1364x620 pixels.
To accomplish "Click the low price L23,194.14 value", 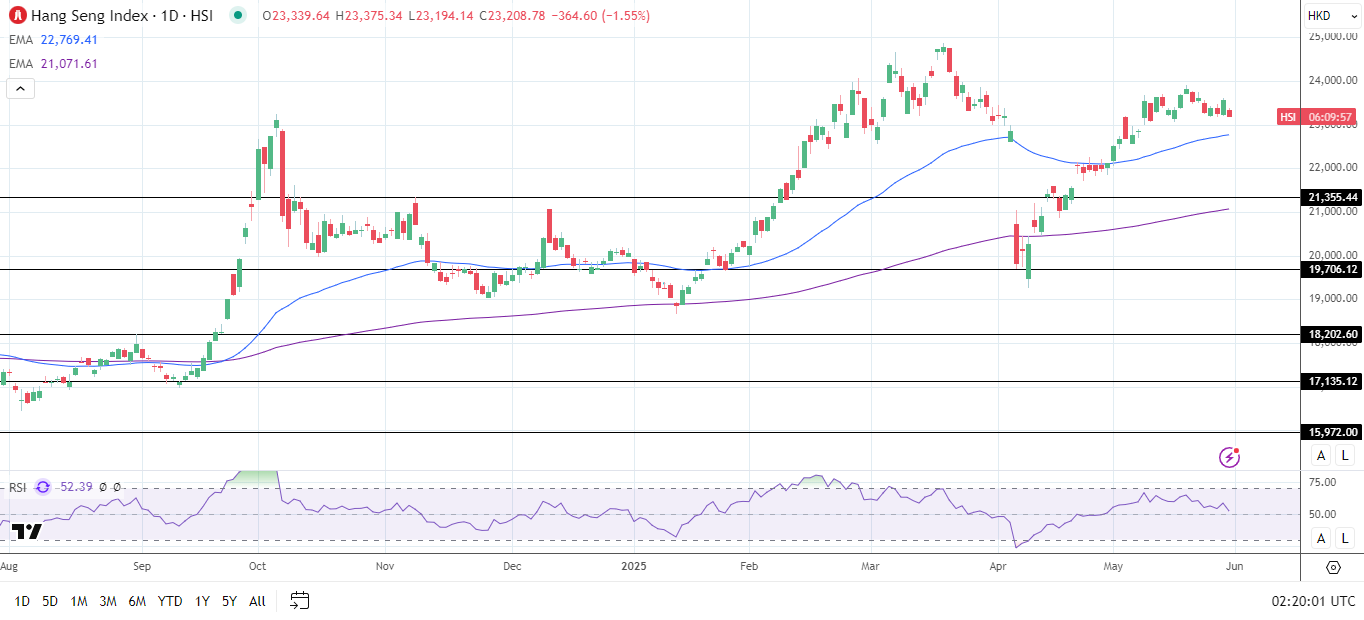I will point(441,16).
